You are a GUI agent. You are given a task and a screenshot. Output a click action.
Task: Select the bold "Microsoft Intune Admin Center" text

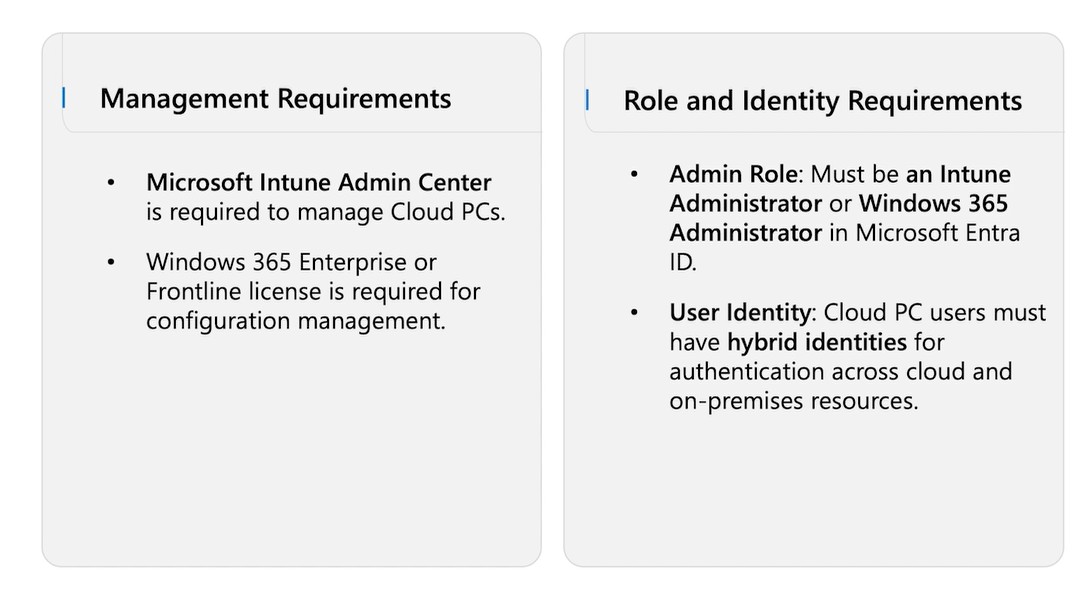click(x=319, y=183)
